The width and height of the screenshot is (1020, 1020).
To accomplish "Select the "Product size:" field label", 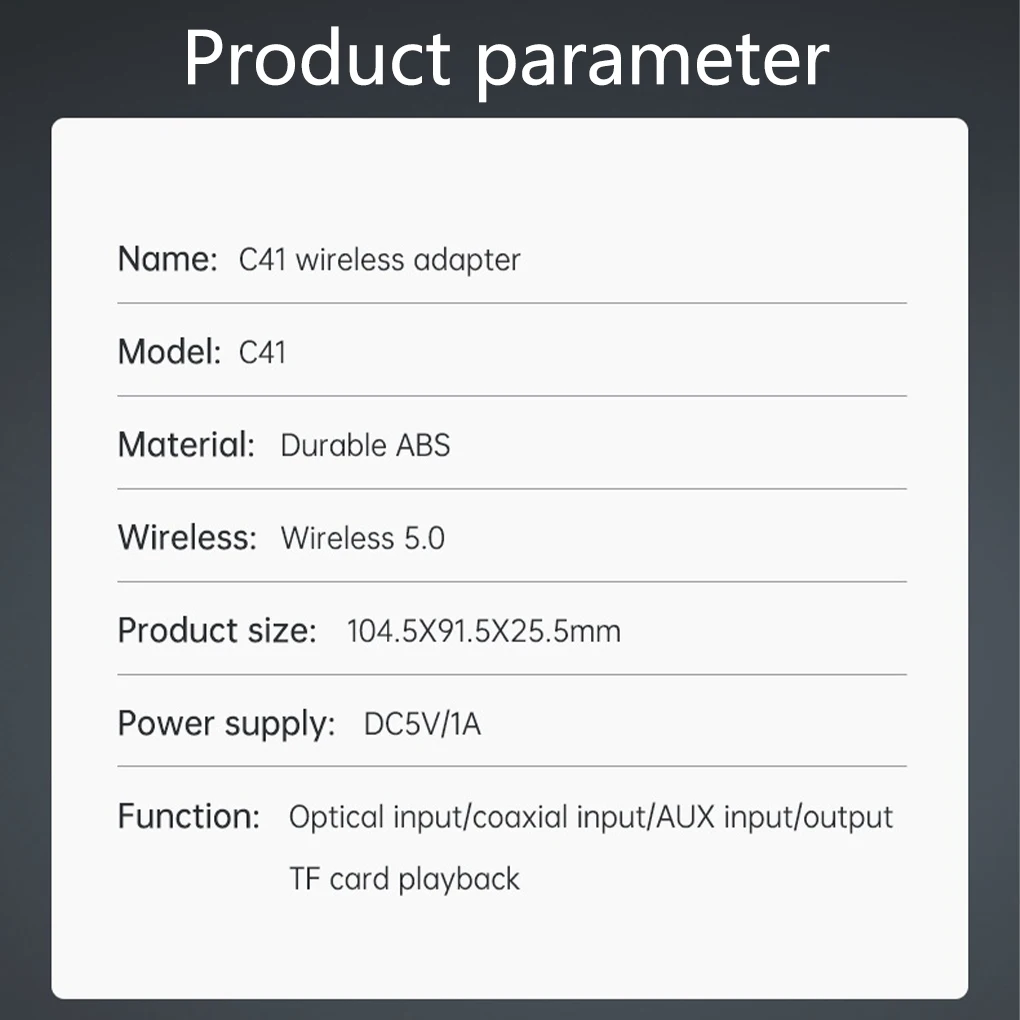I will (217, 631).
